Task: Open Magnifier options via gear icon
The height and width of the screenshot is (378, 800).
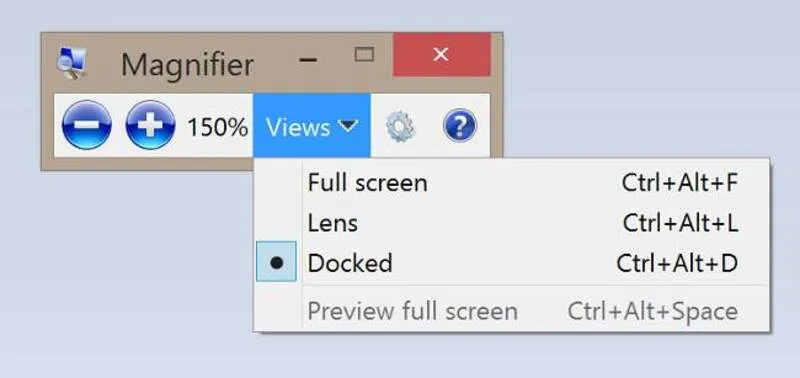Action: 400,127
